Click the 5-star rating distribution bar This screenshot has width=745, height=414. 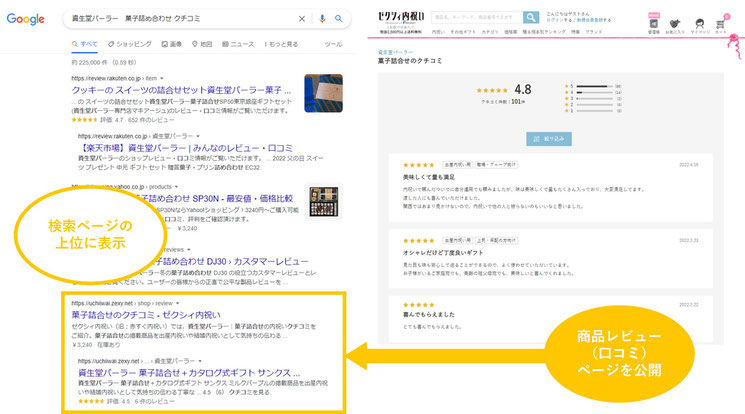(594, 87)
